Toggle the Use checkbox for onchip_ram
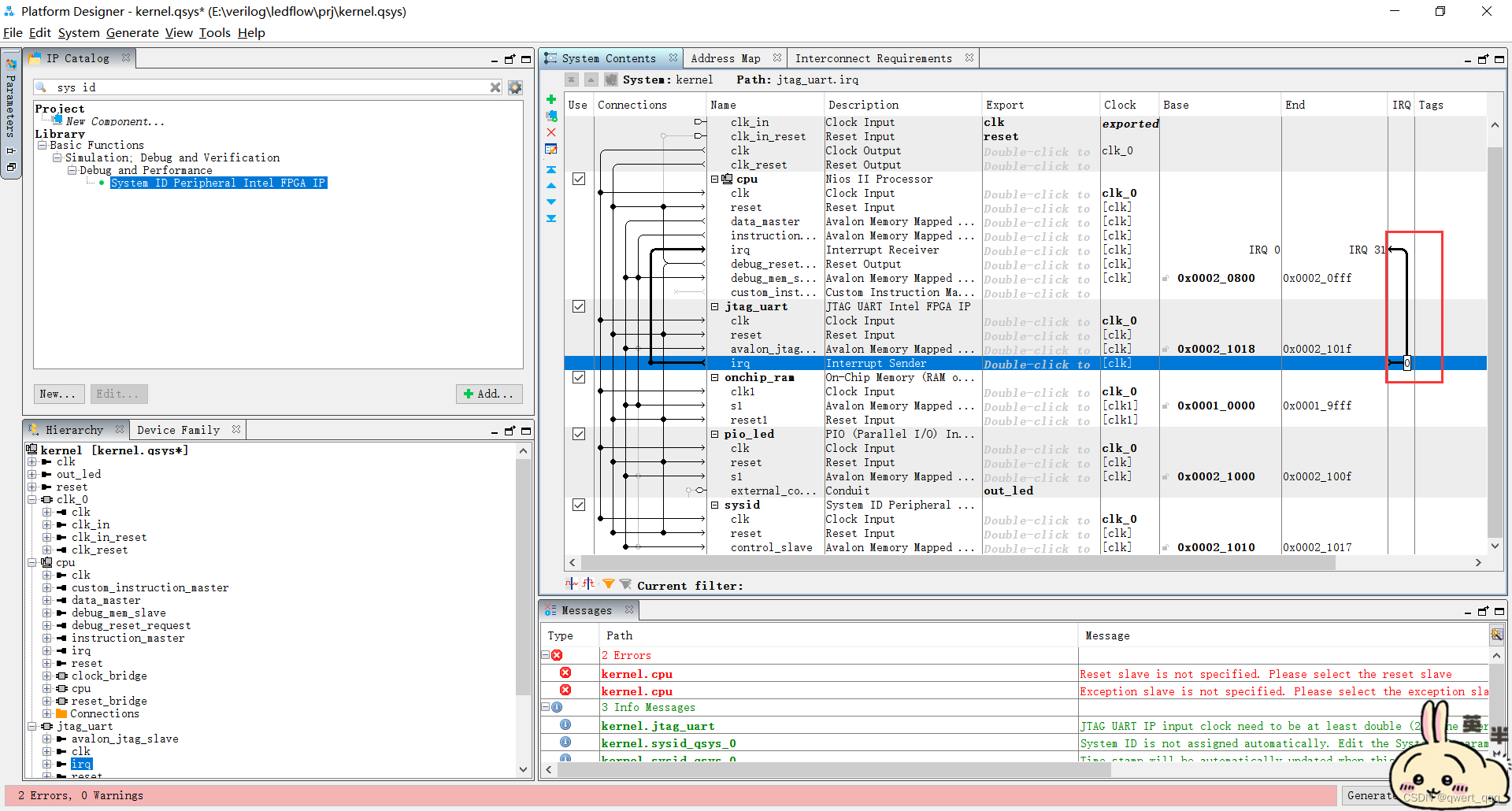1512x811 pixels. pyautogui.click(x=579, y=377)
